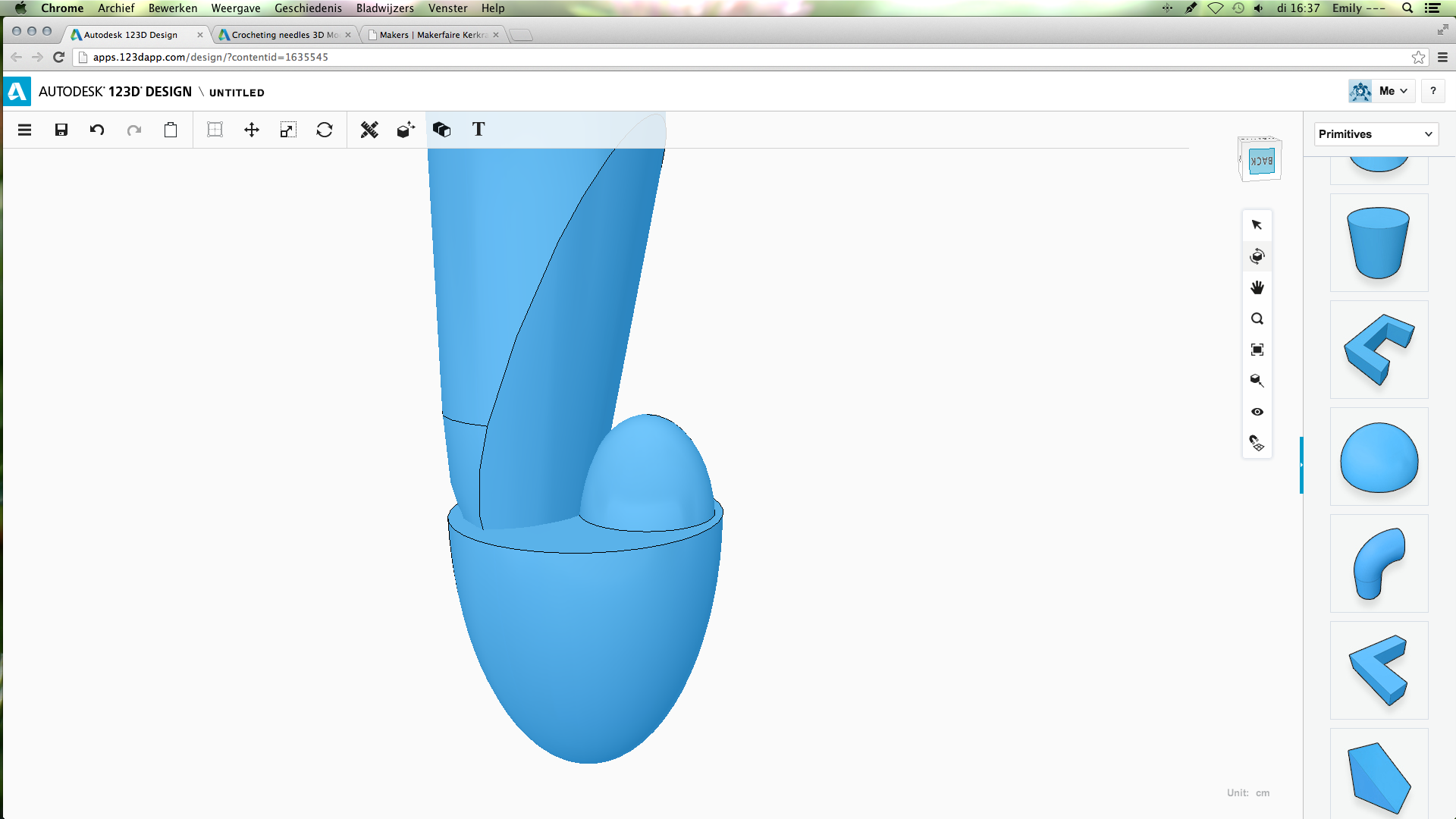Click the Fit to view icon
Image resolution: width=1456 pixels, height=819 pixels.
click(x=1257, y=350)
